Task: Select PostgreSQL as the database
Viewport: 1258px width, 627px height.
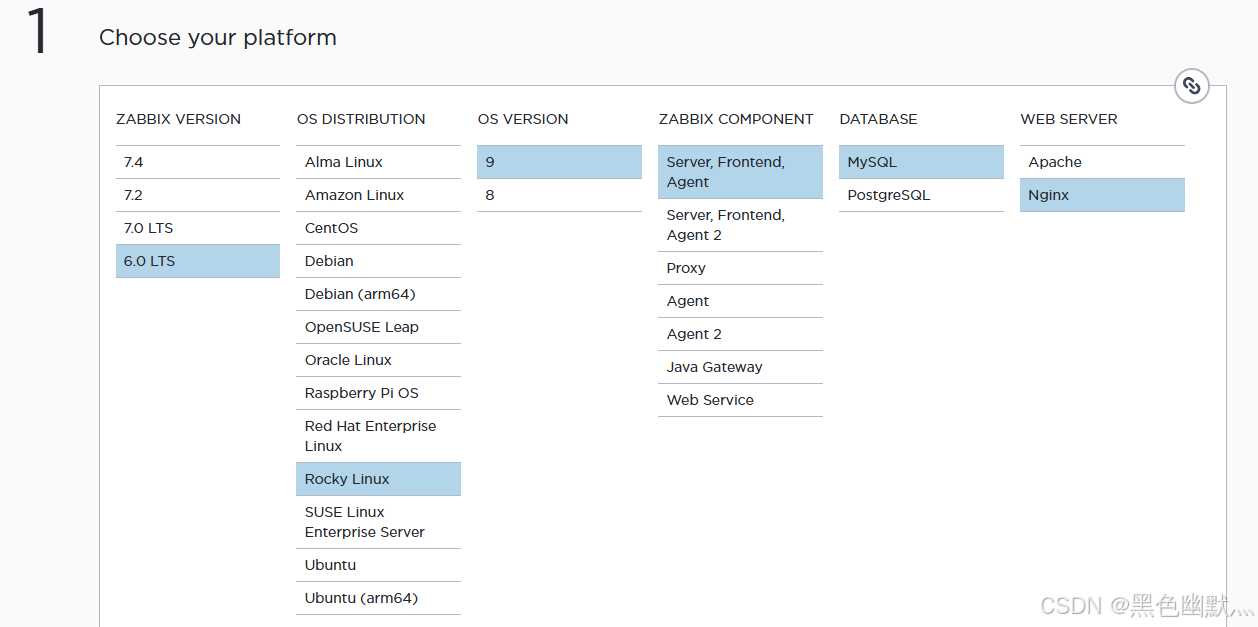Action: (922, 195)
